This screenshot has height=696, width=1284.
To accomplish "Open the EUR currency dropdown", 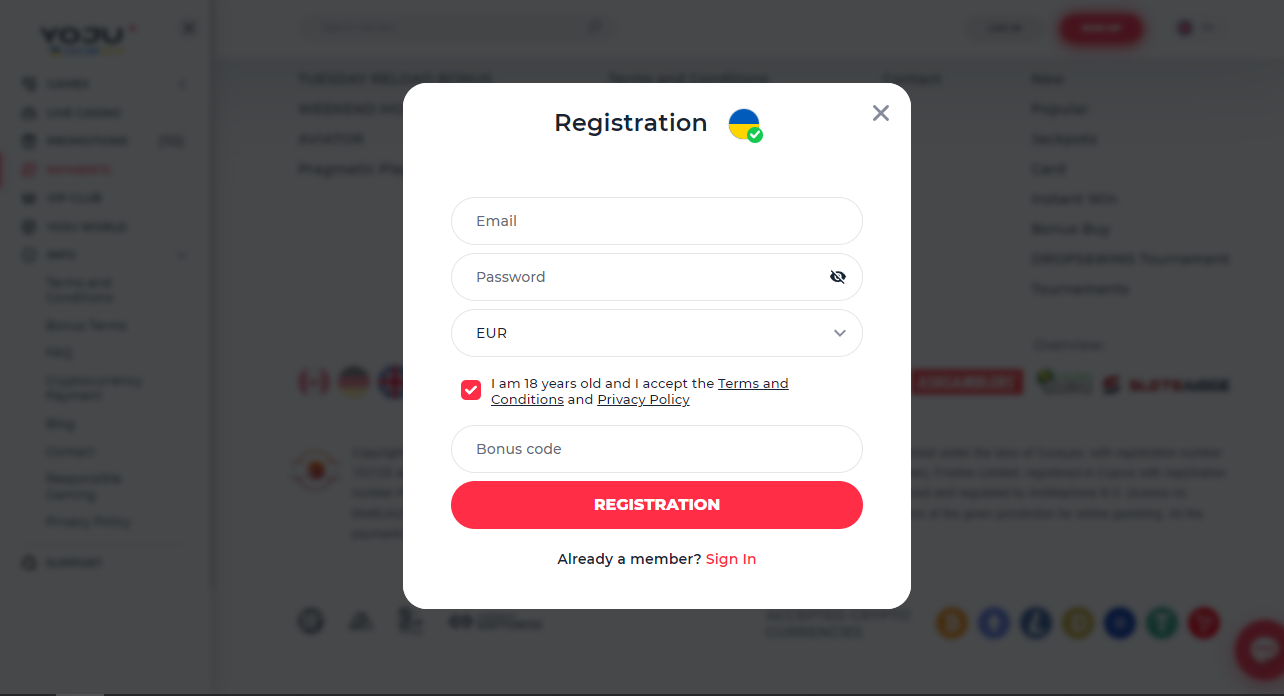I will 656,333.
